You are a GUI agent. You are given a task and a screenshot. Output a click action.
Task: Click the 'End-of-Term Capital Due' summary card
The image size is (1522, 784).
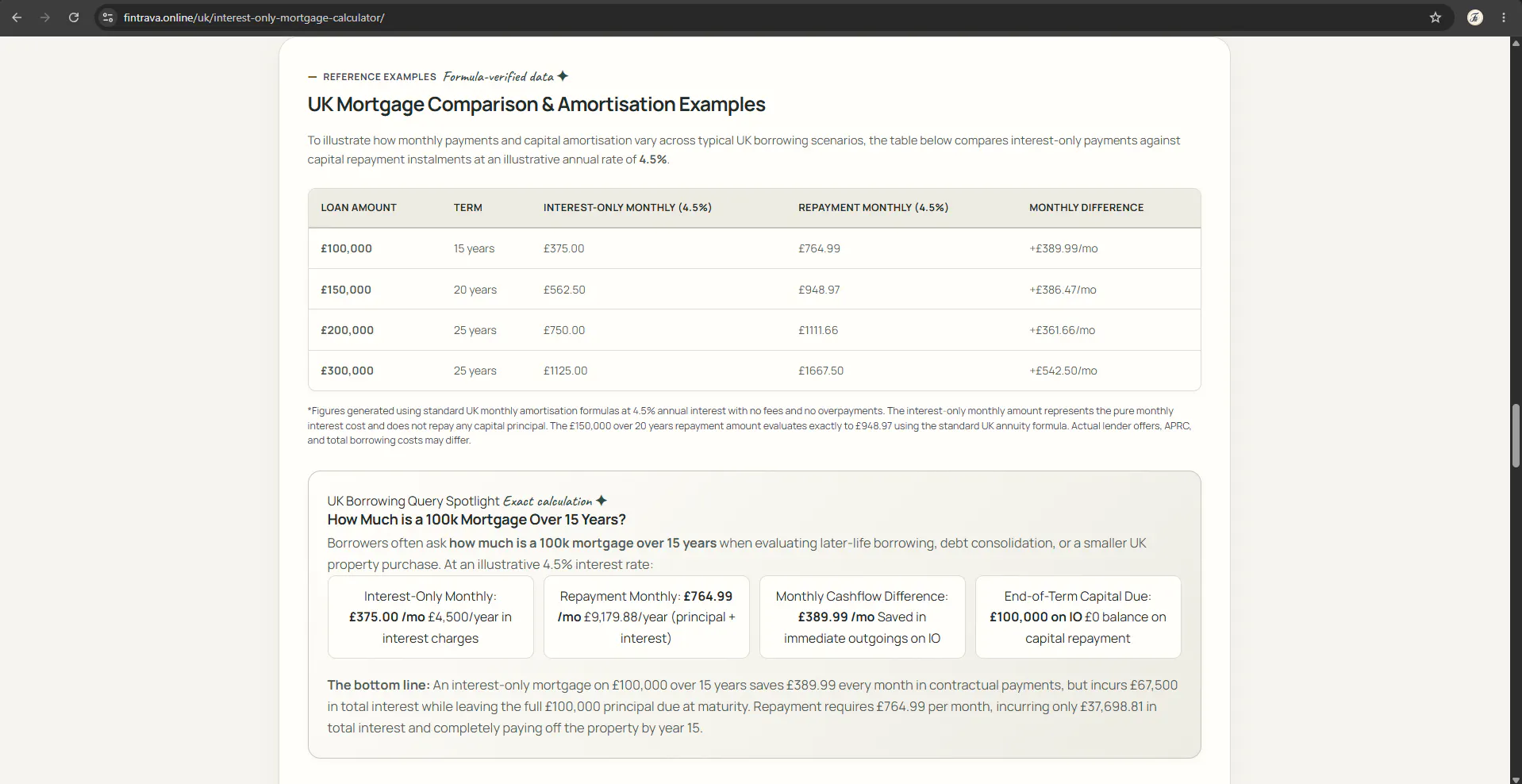click(x=1078, y=617)
